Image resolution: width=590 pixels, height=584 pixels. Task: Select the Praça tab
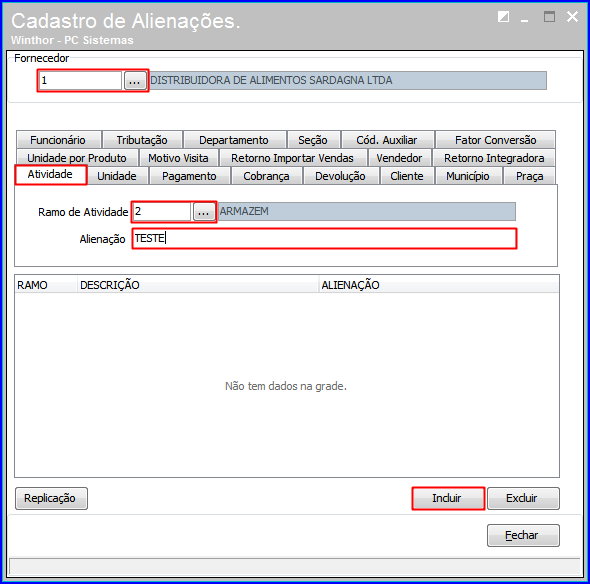(x=529, y=176)
